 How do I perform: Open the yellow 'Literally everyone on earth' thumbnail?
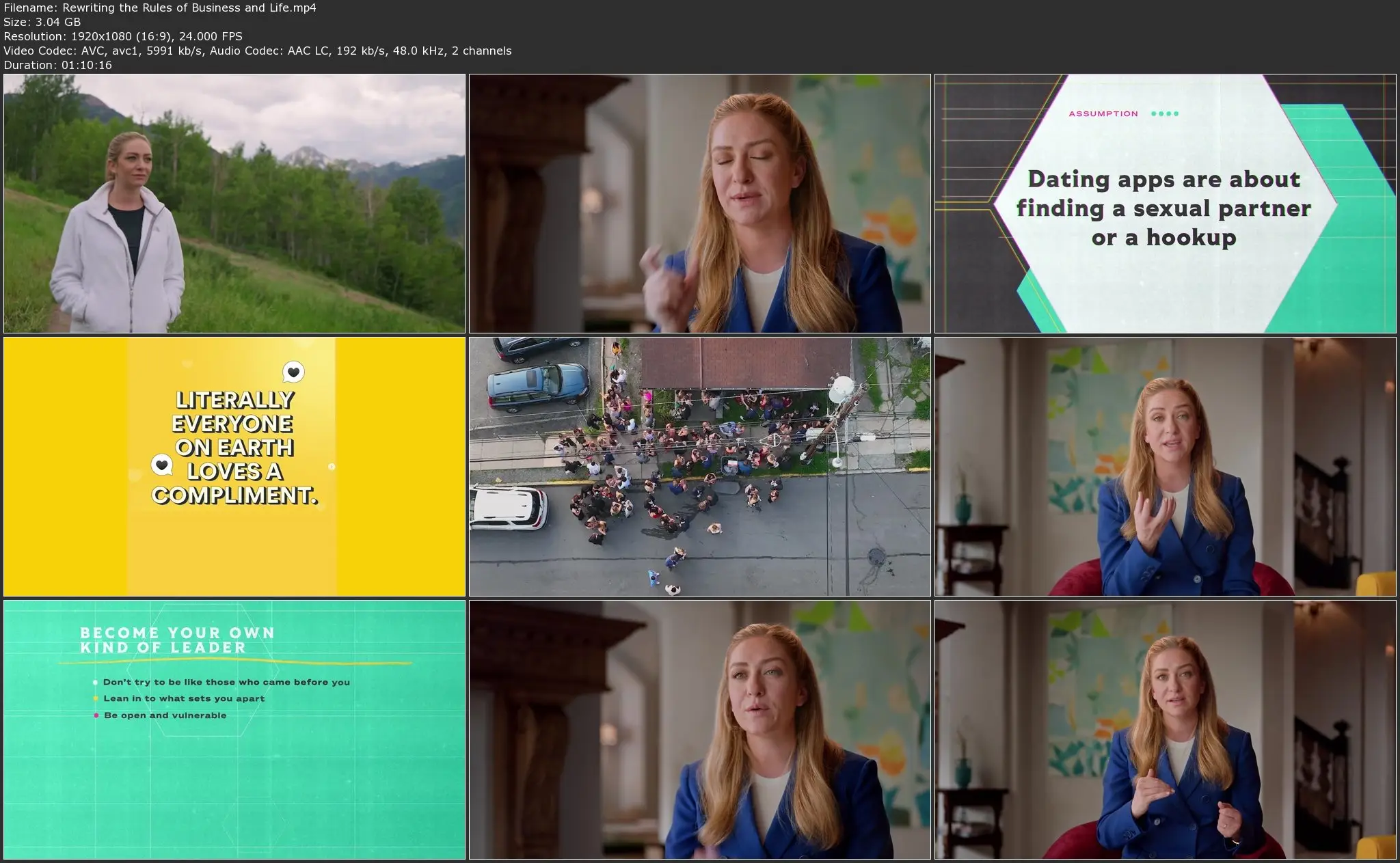click(x=234, y=467)
